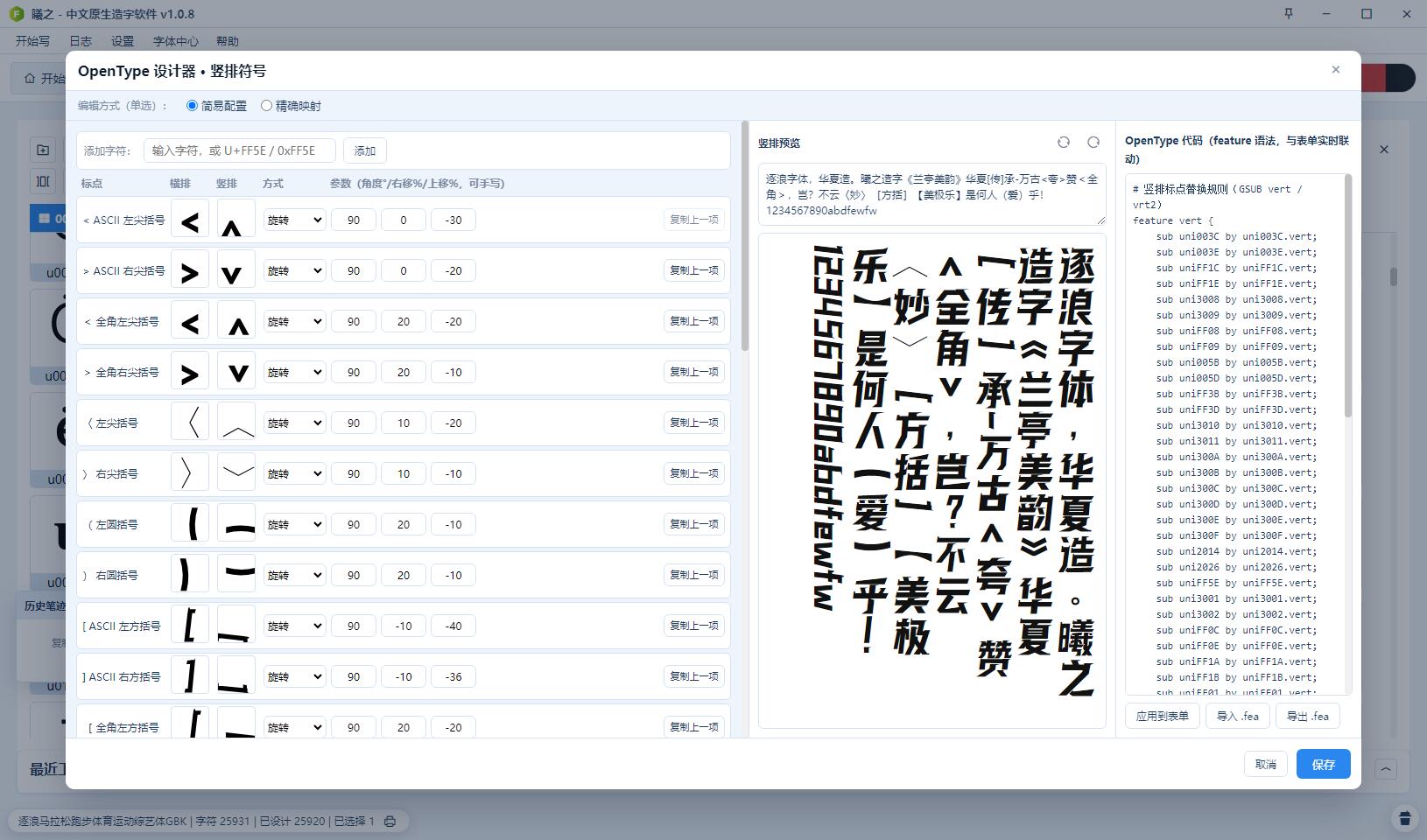Open the 旋转 dropdown for 左圆括号 row

(294, 525)
